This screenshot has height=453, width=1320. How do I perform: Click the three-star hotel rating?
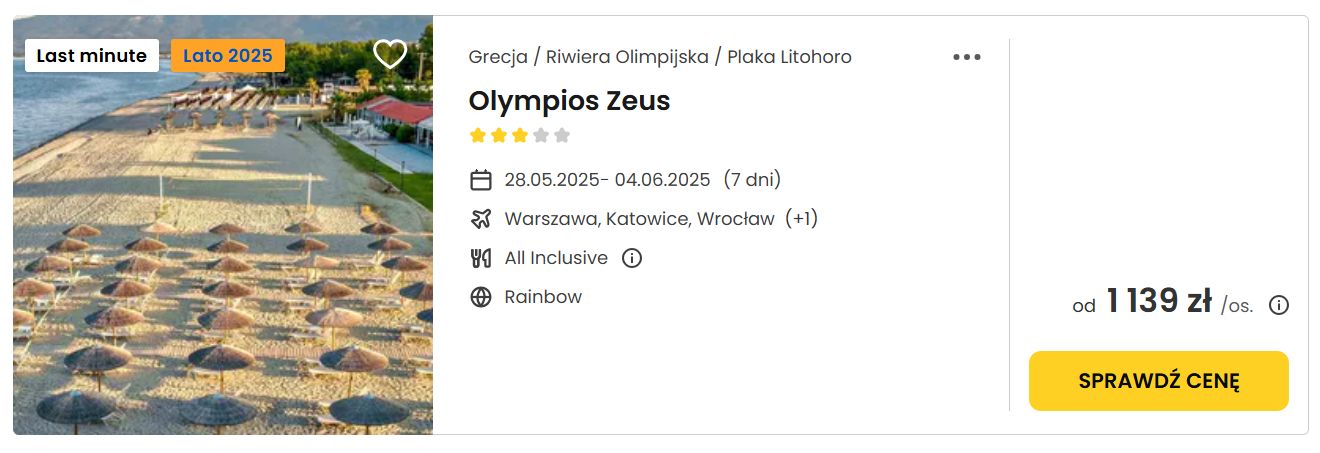[519, 136]
